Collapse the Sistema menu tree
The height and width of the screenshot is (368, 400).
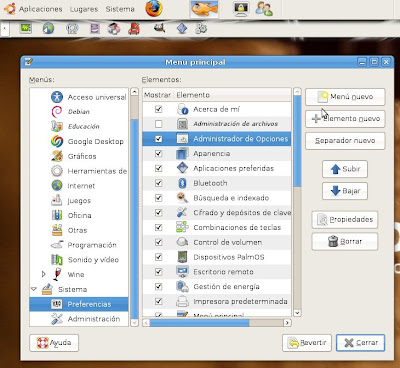[34, 289]
